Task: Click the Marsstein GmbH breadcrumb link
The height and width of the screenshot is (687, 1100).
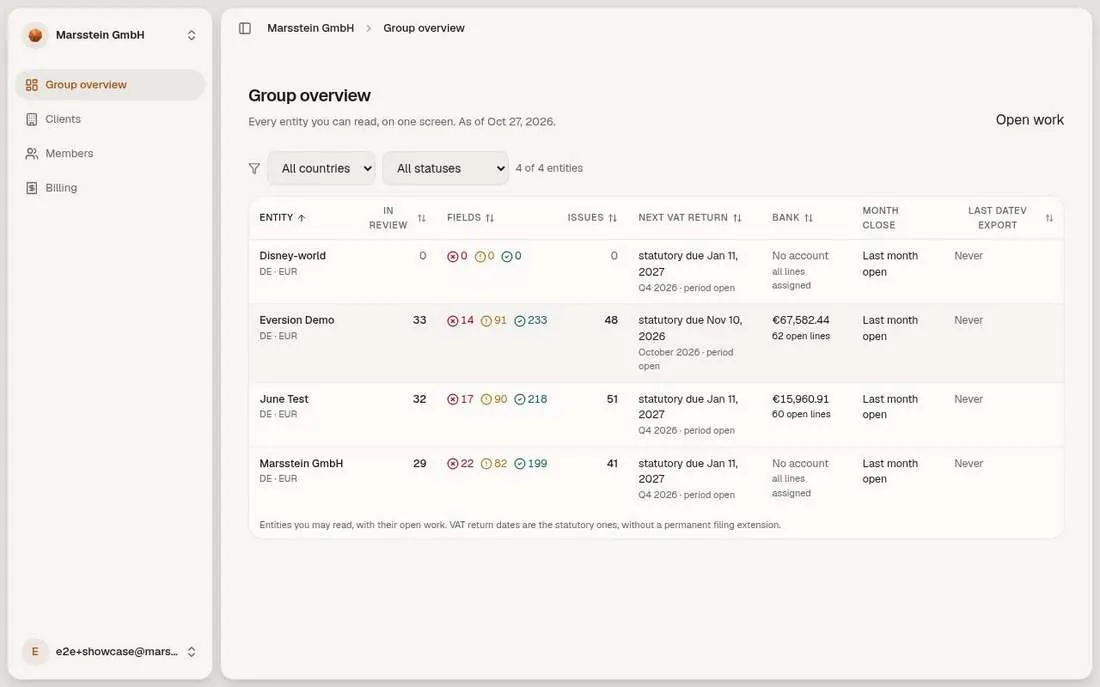Action: pyautogui.click(x=310, y=28)
